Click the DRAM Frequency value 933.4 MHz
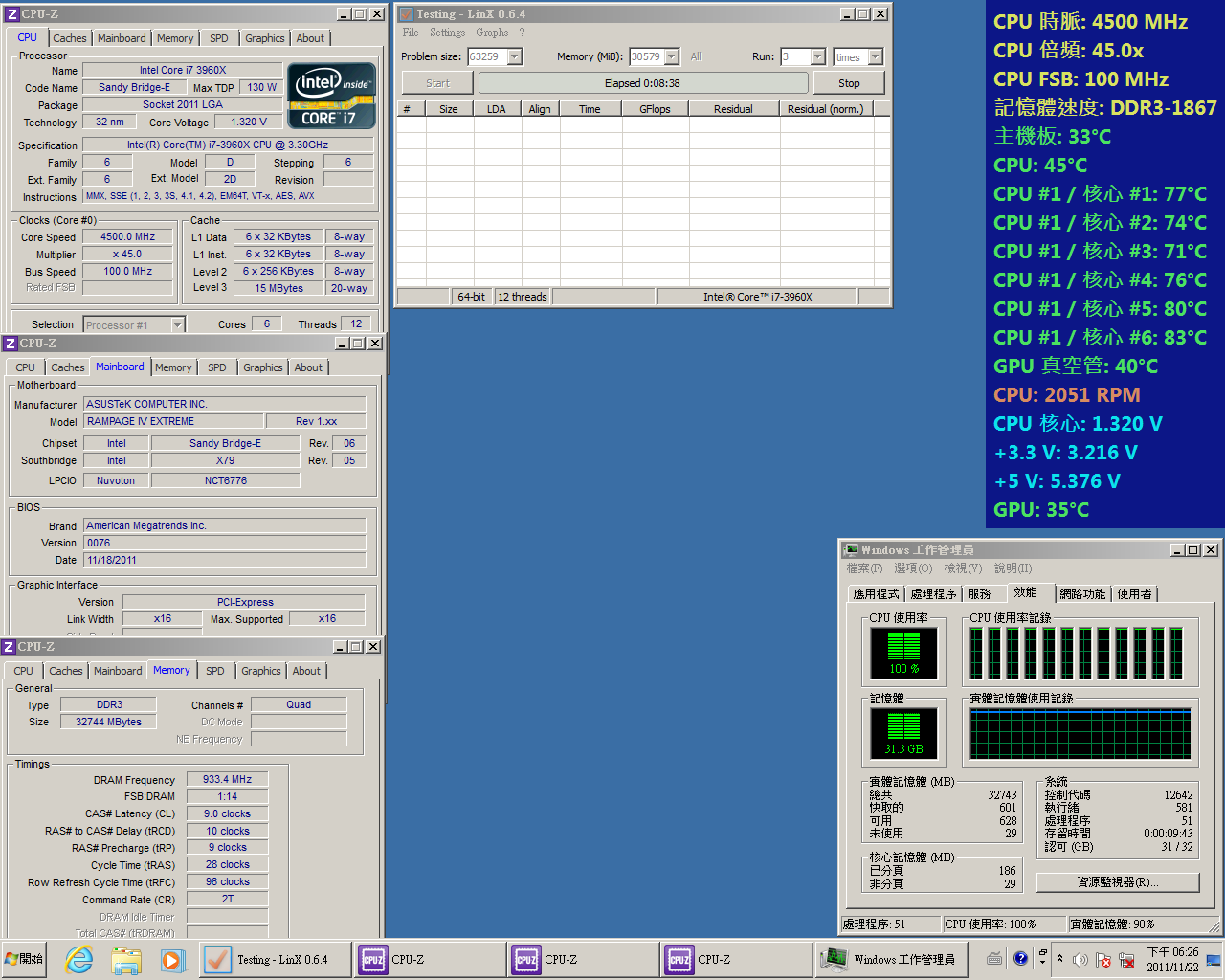1225x980 pixels. [227, 780]
